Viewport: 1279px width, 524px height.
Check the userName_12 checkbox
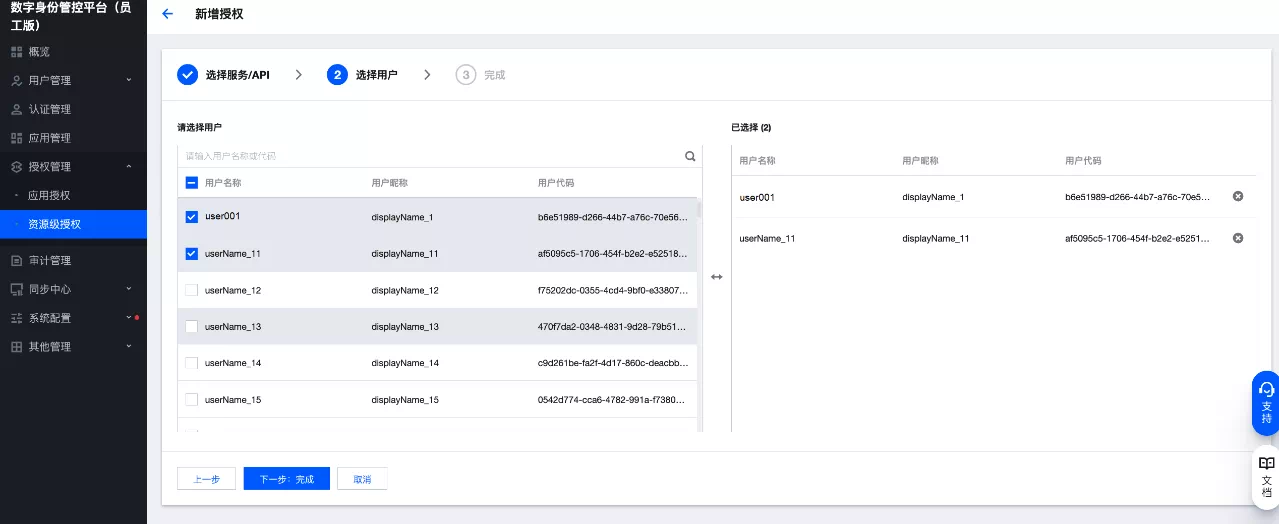(192, 290)
